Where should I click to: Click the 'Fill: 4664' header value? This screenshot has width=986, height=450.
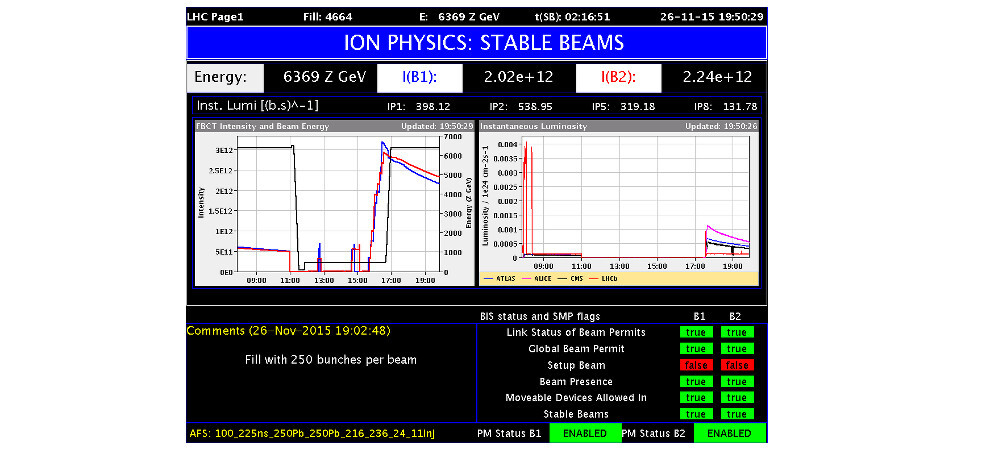coord(330,17)
